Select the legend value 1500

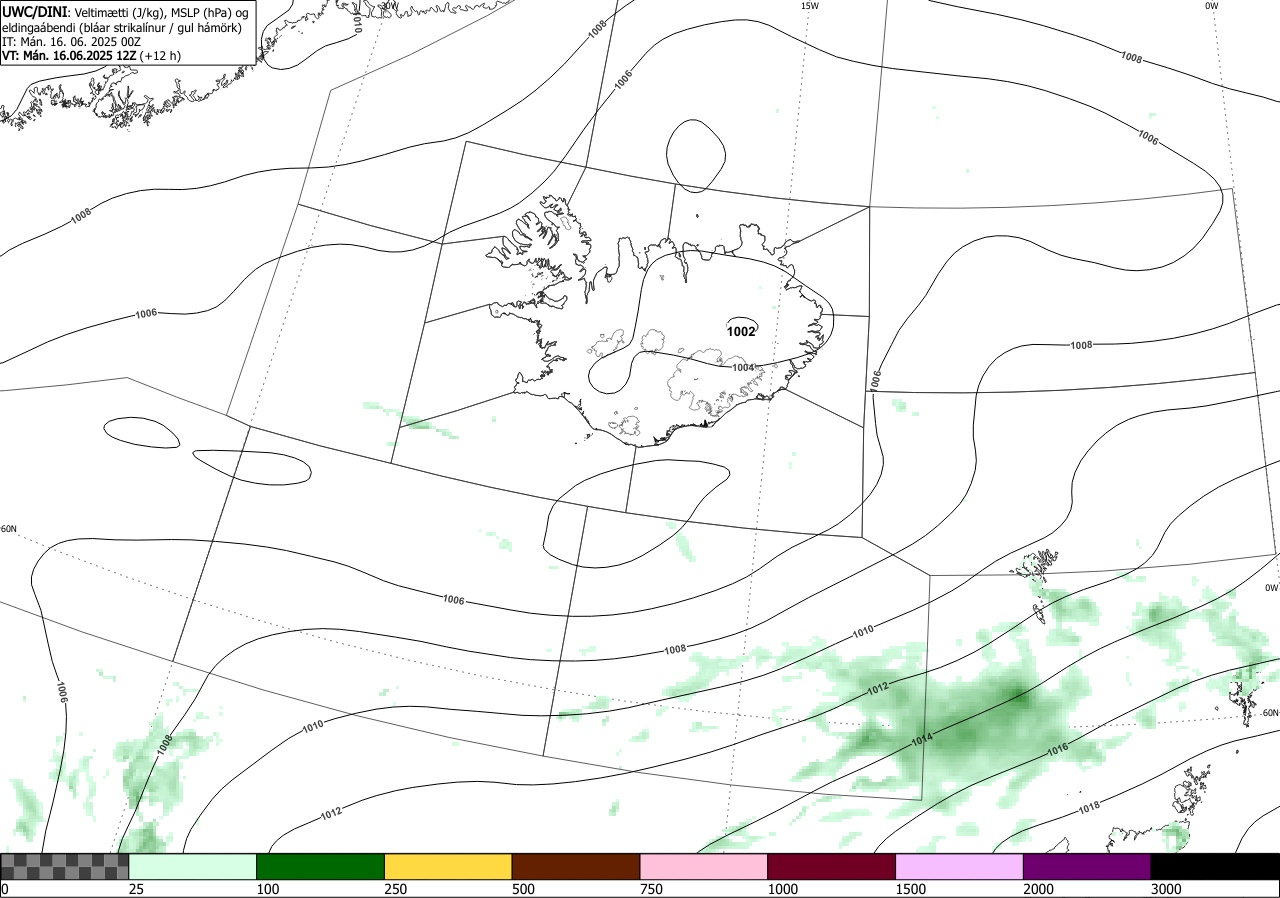[910, 889]
